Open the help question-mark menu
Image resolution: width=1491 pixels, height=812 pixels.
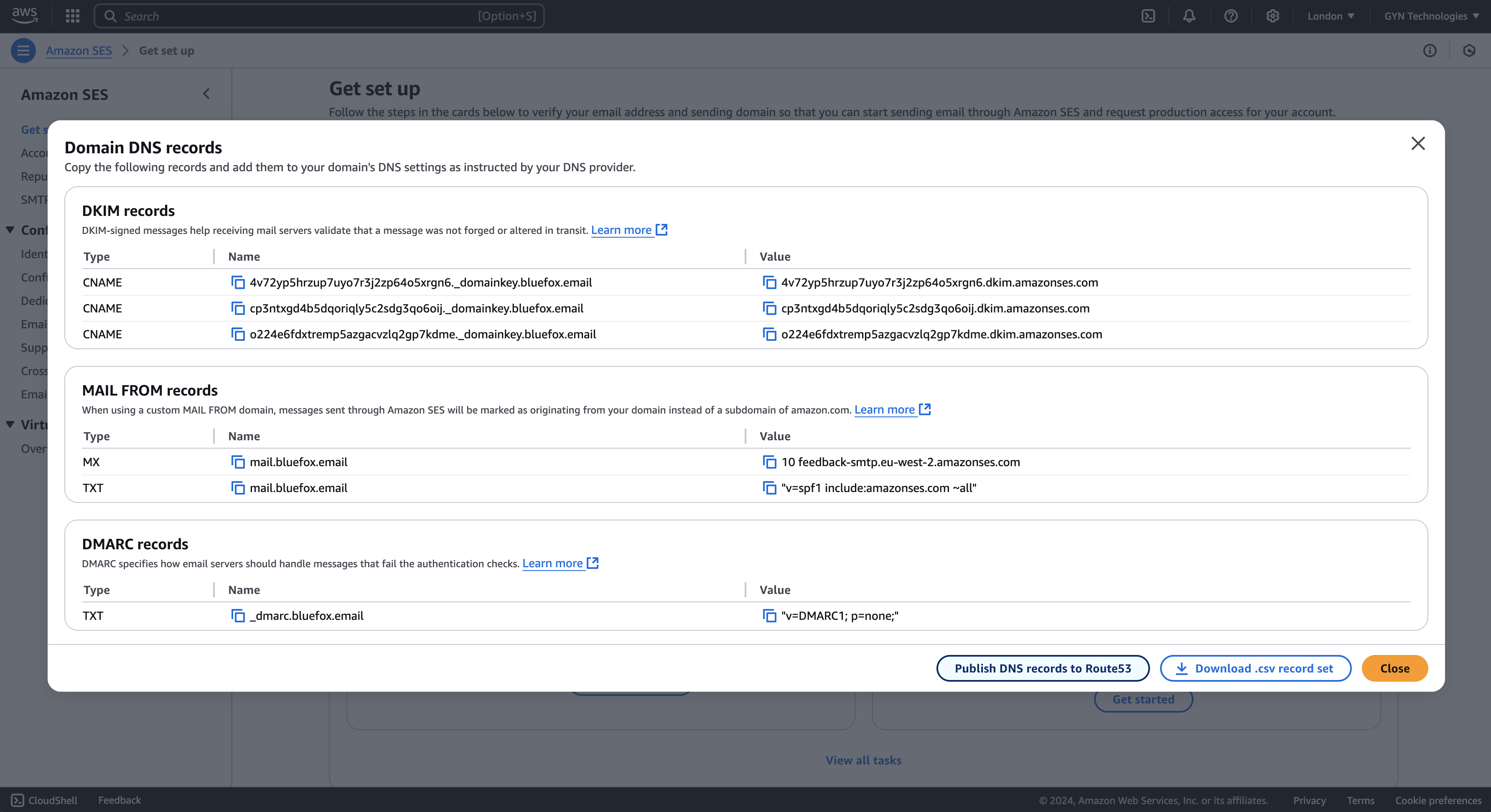click(1231, 16)
